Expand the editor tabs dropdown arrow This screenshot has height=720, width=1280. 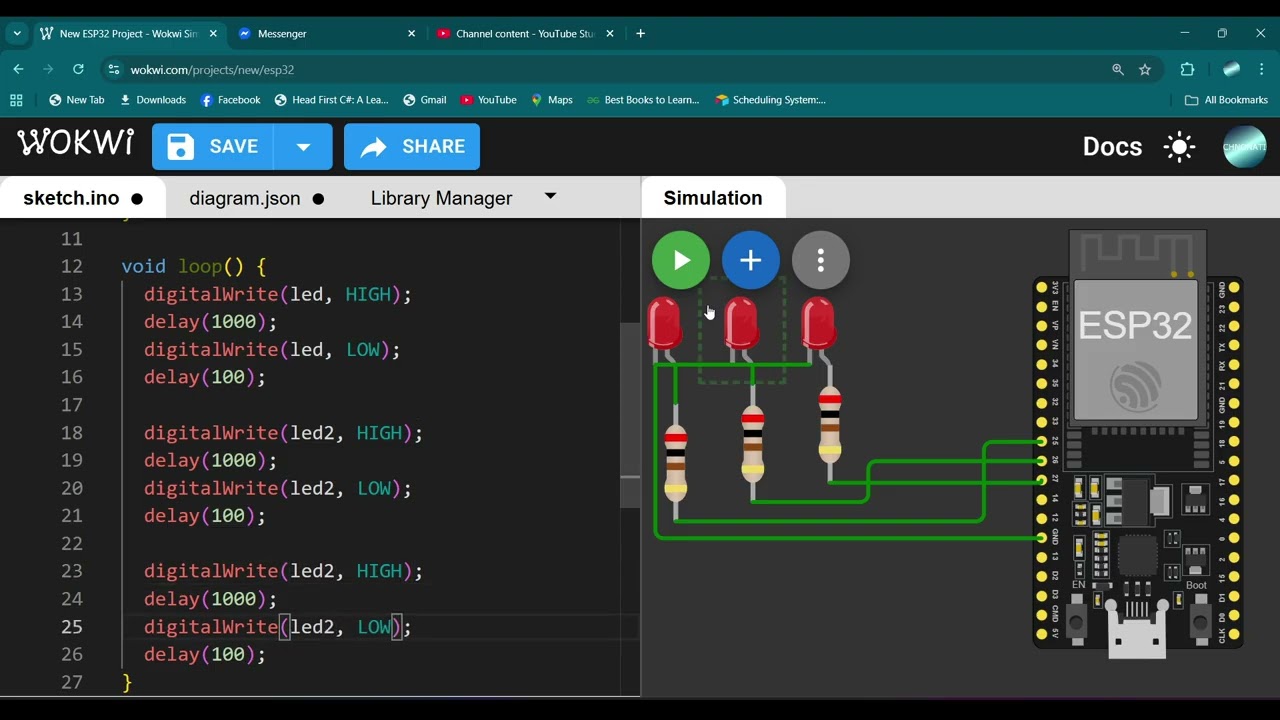tap(550, 196)
